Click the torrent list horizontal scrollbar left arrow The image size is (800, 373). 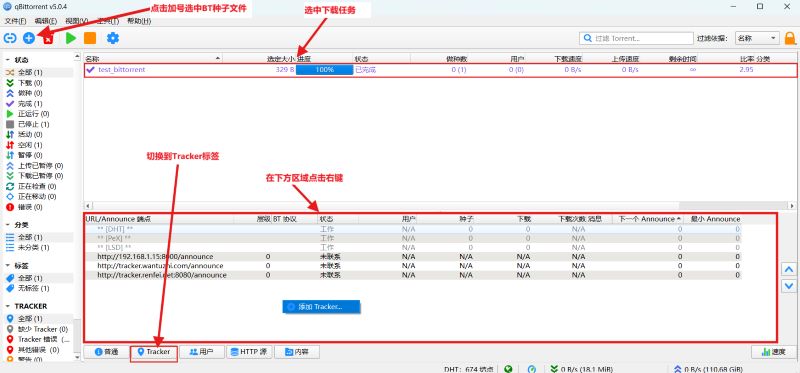pyautogui.click(x=88, y=206)
